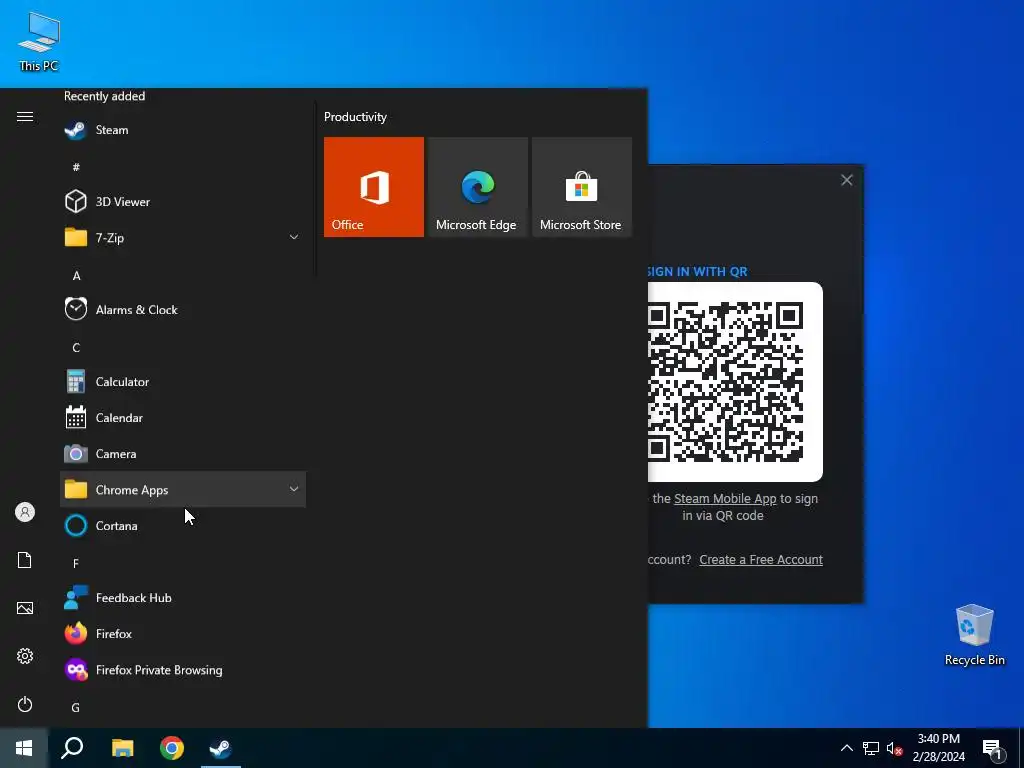Click the Power button in Start
This screenshot has width=1024, height=768.
coord(25,704)
